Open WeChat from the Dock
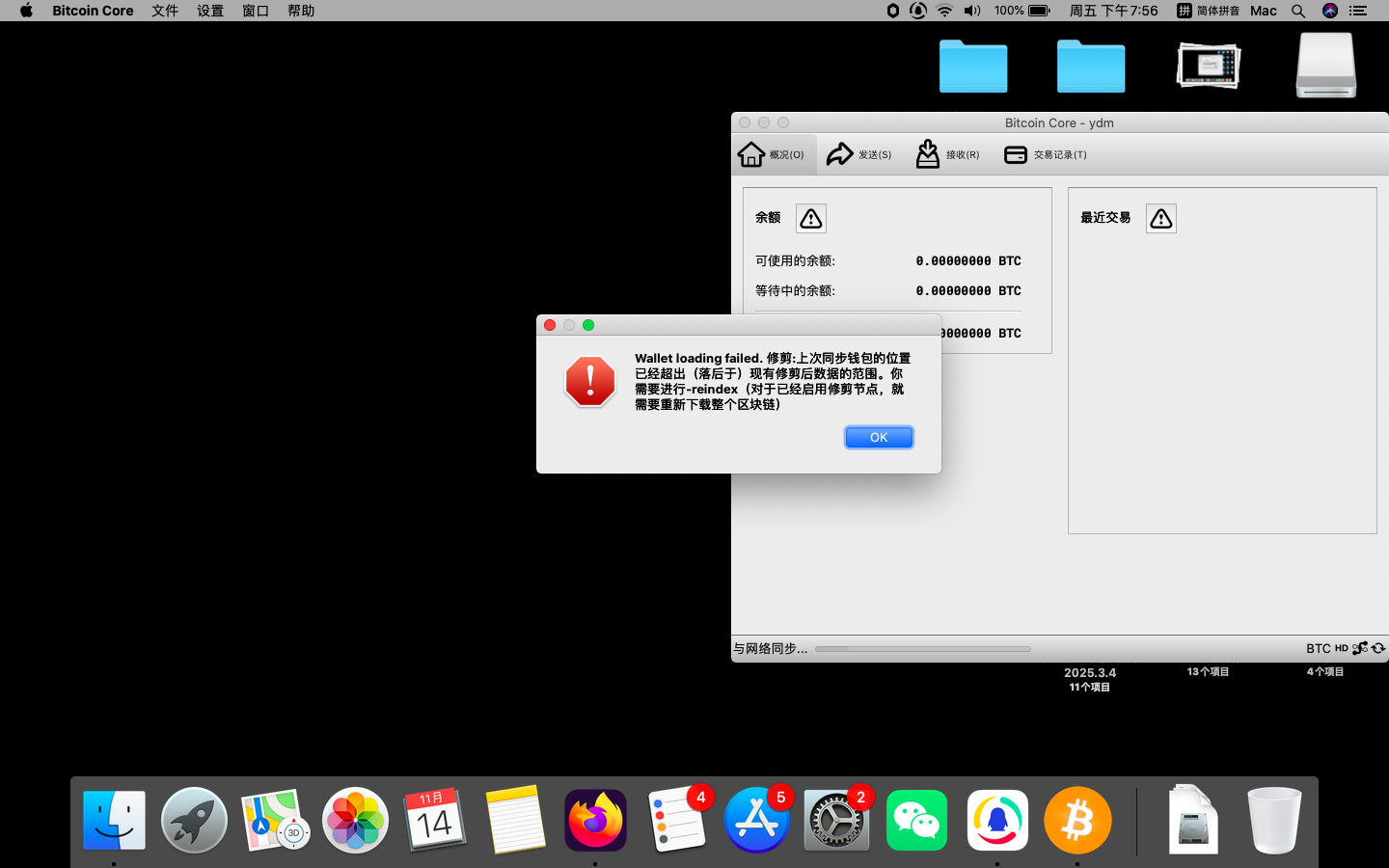The height and width of the screenshot is (868, 1389). 916,821
